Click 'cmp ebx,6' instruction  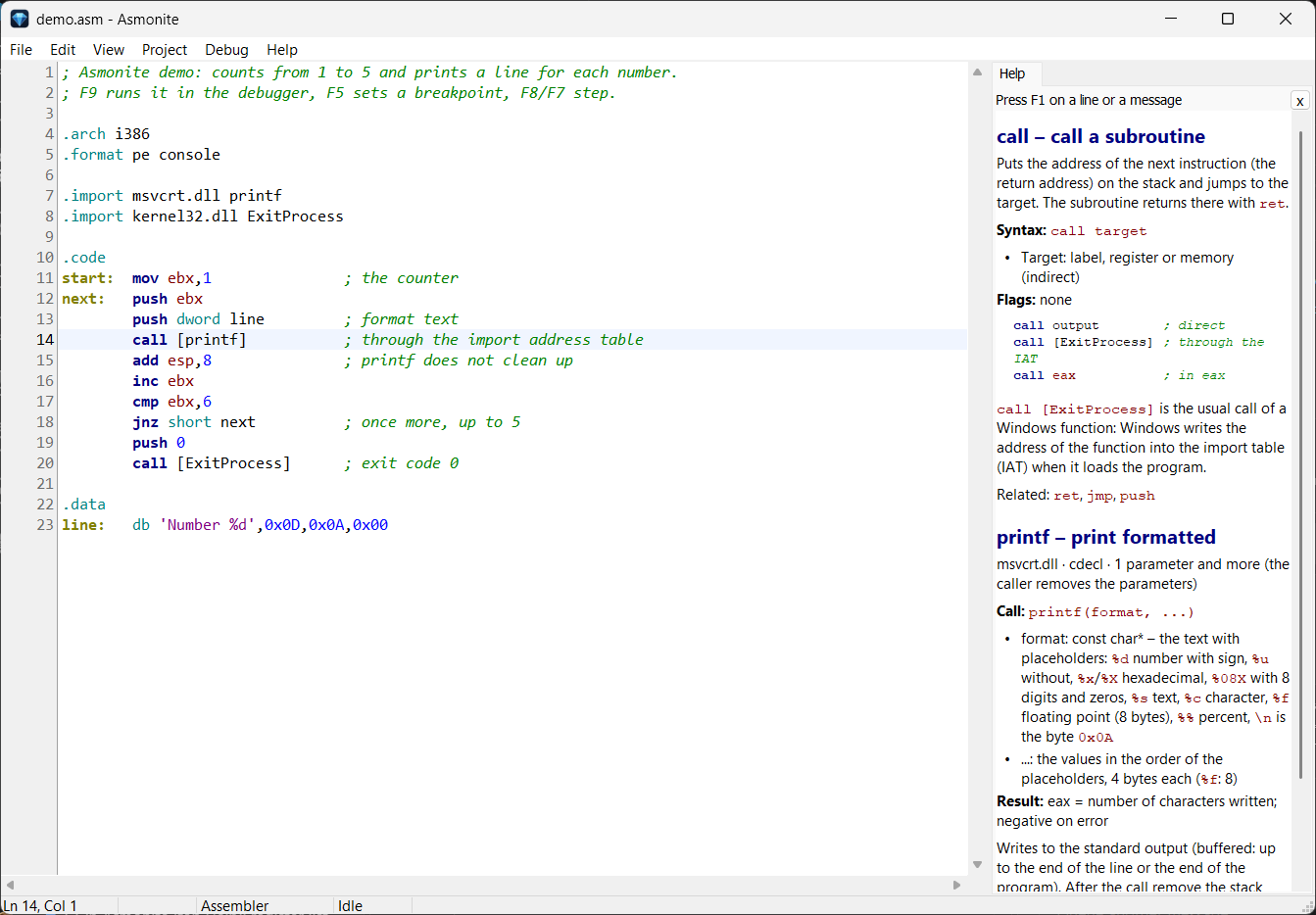tap(172, 402)
